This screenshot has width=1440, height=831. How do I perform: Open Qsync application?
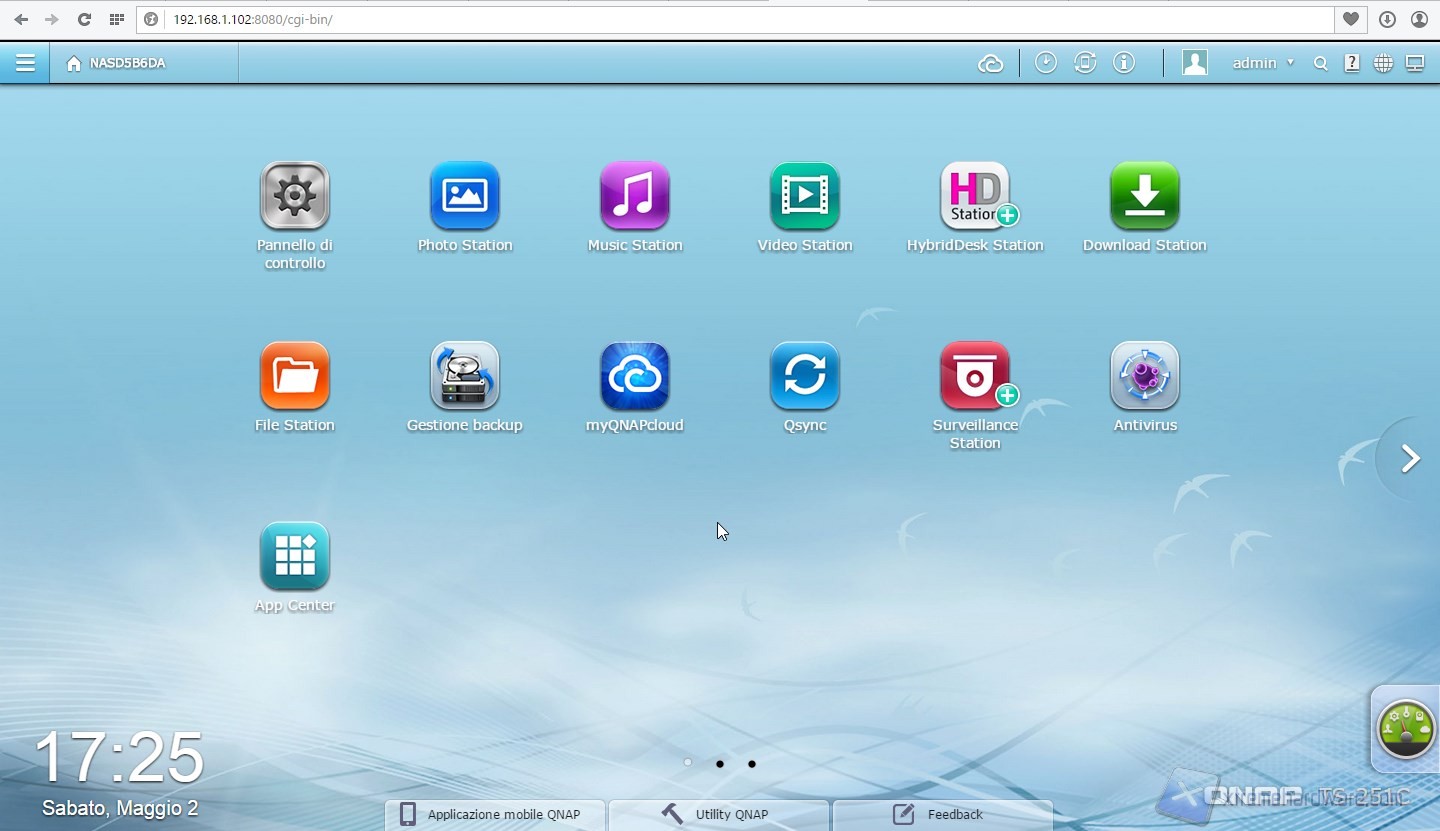[805, 377]
